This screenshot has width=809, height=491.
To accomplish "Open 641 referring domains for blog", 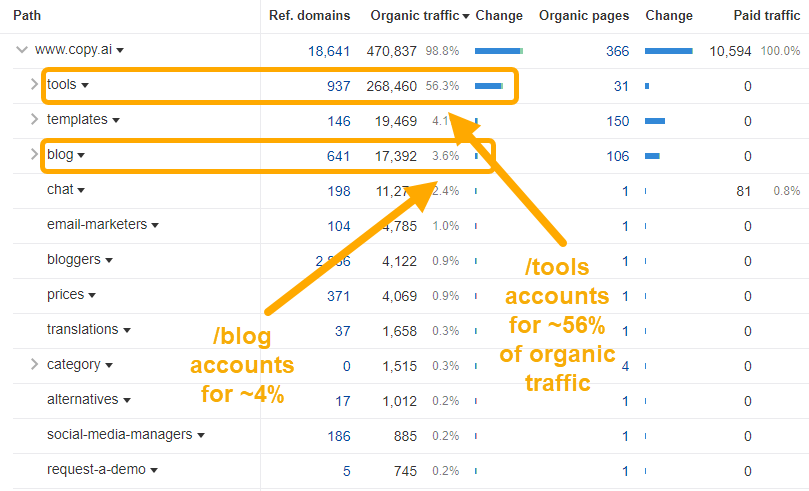I will click(338, 156).
